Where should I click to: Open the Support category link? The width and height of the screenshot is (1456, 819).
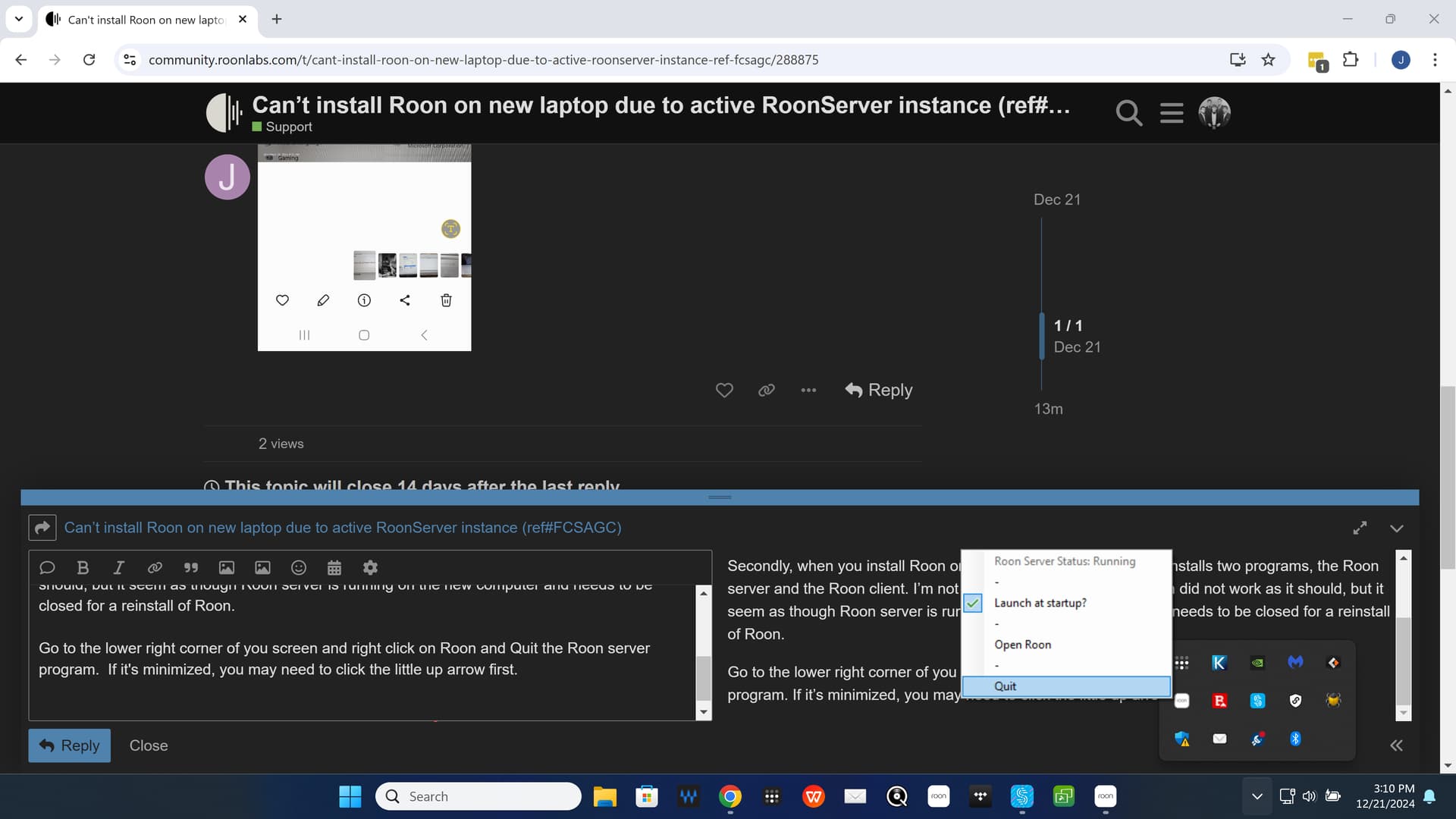(282, 127)
